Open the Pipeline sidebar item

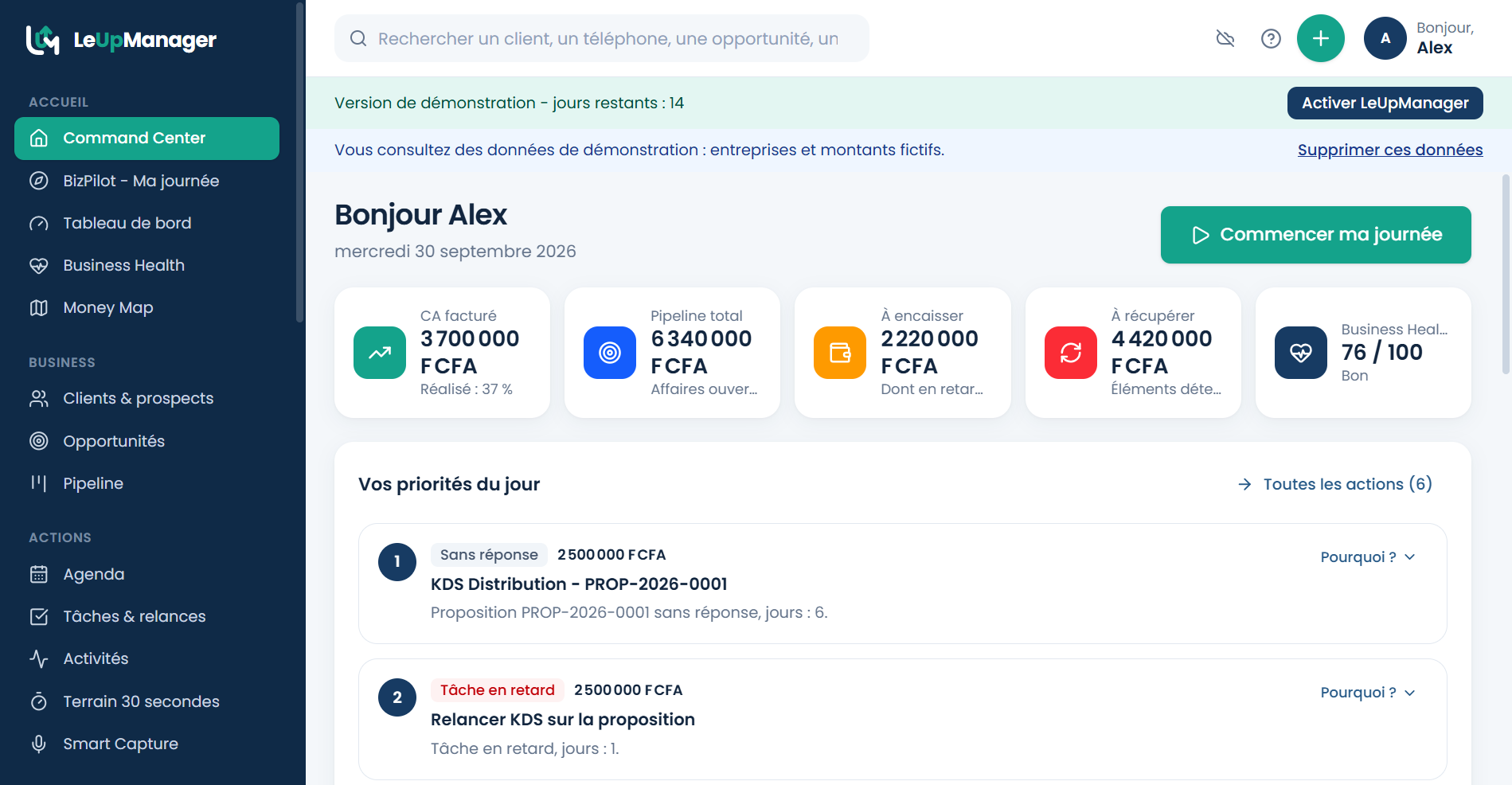coord(147,483)
